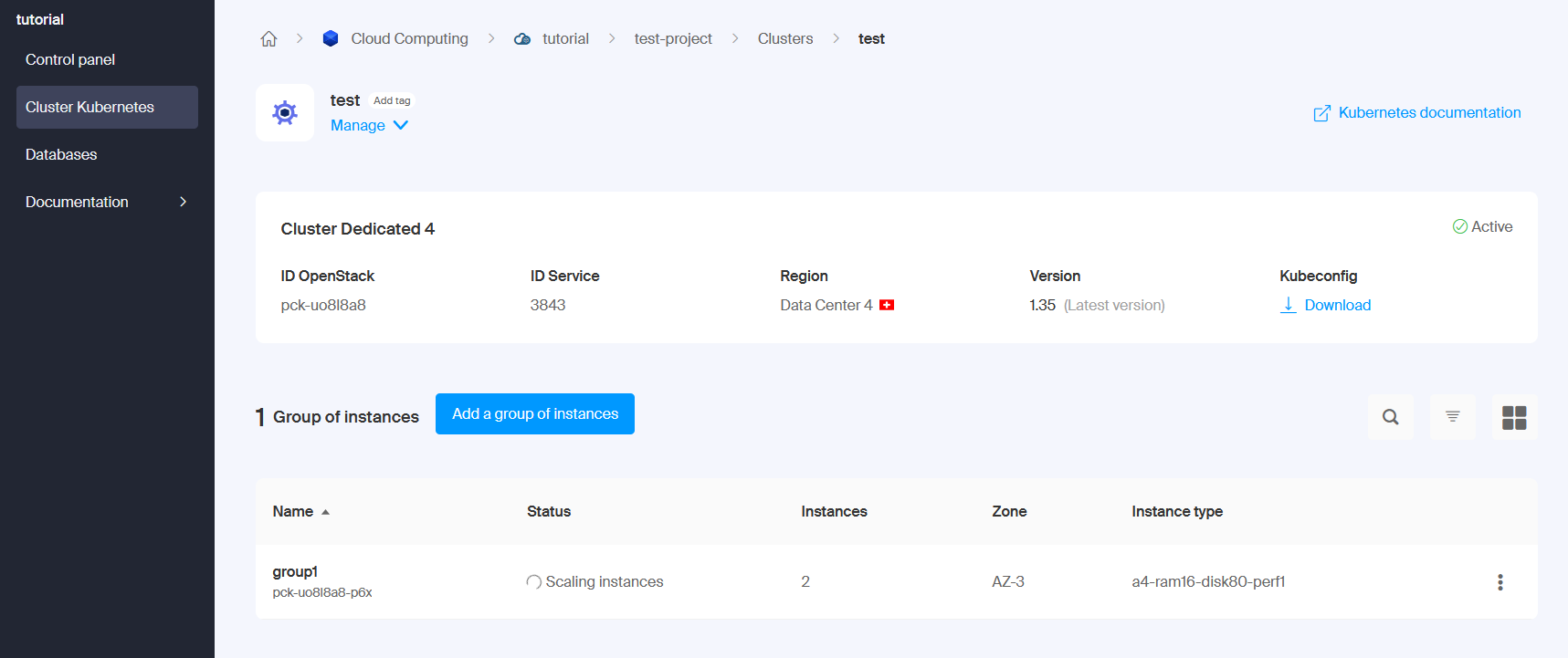
Task: Click the (Latest version) label
Action: click(x=1114, y=305)
